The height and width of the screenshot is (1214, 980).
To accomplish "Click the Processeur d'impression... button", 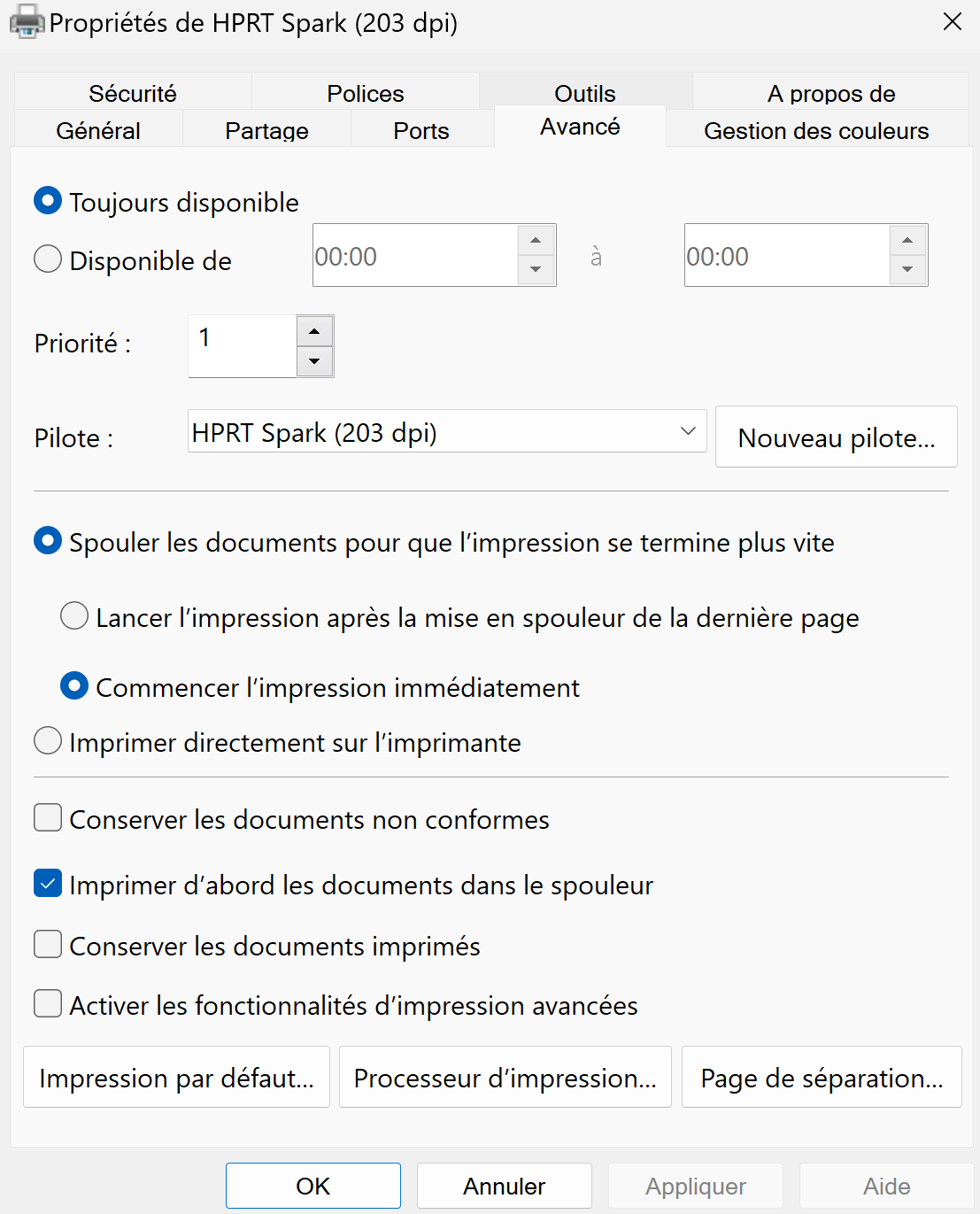I will (x=505, y=1077).
